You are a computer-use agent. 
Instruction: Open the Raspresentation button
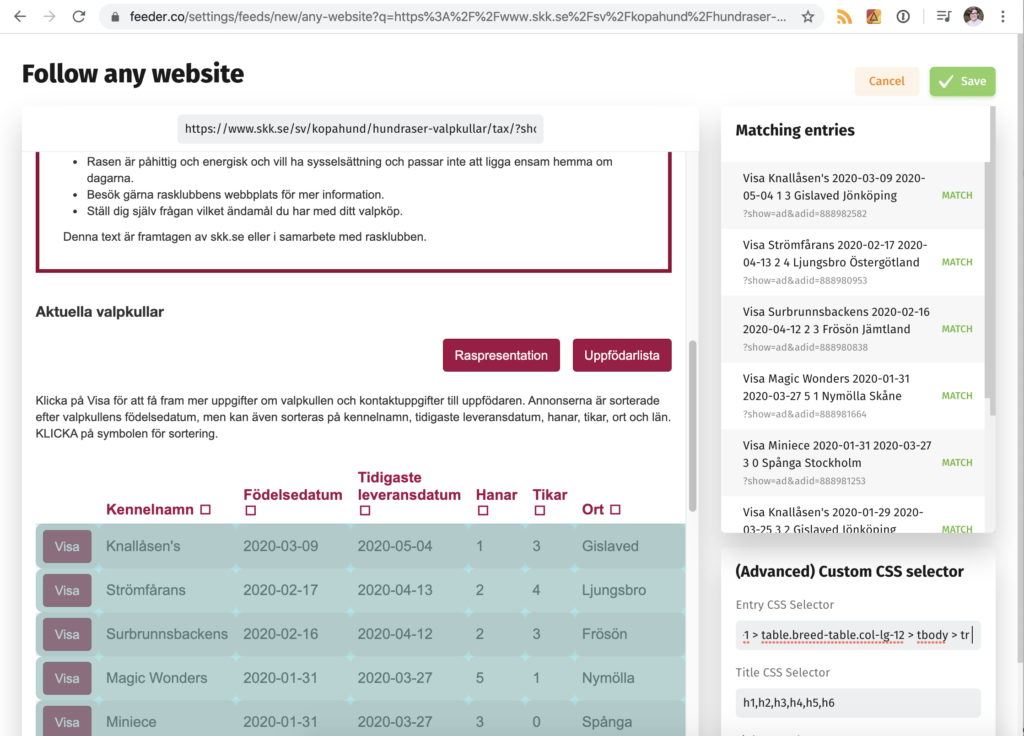(501, 355)
